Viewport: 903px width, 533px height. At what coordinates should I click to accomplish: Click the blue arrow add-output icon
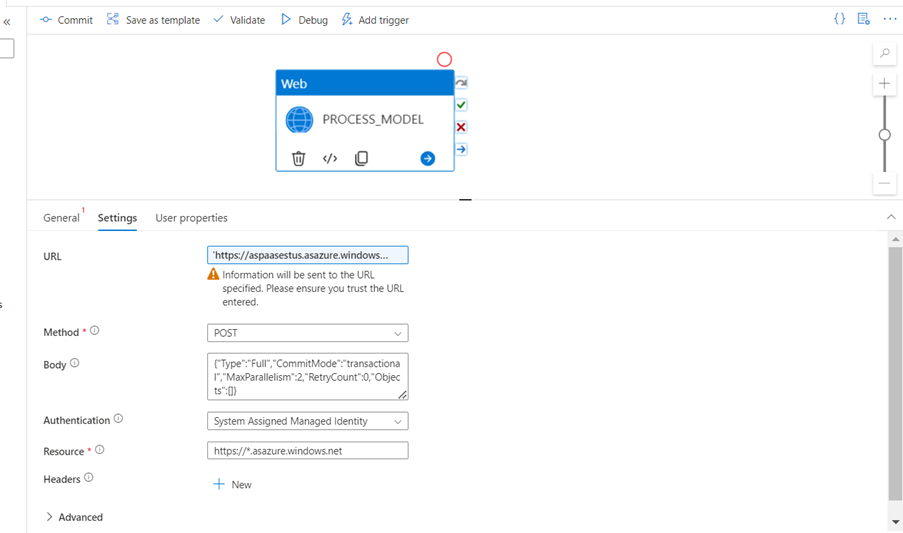coord(427,158)
